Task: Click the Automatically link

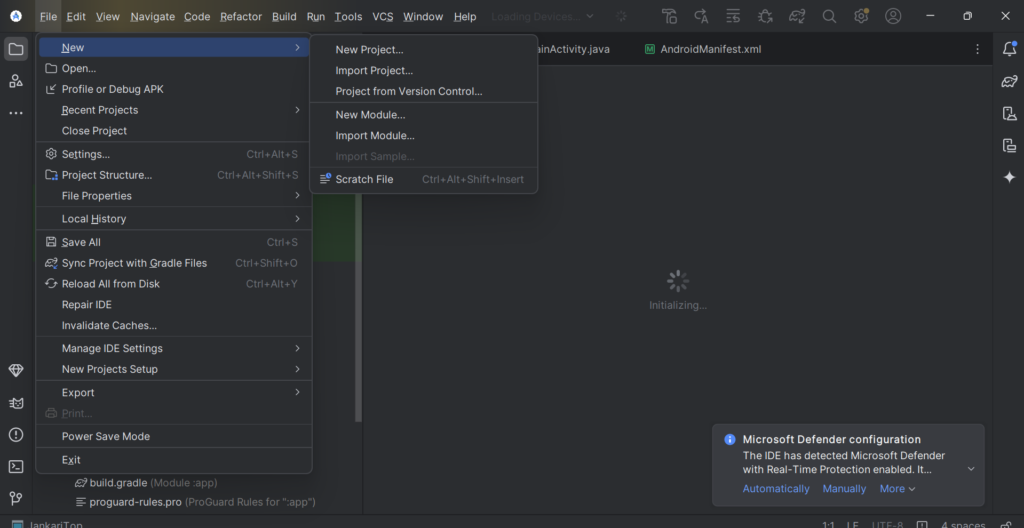Action: point(776,489)
